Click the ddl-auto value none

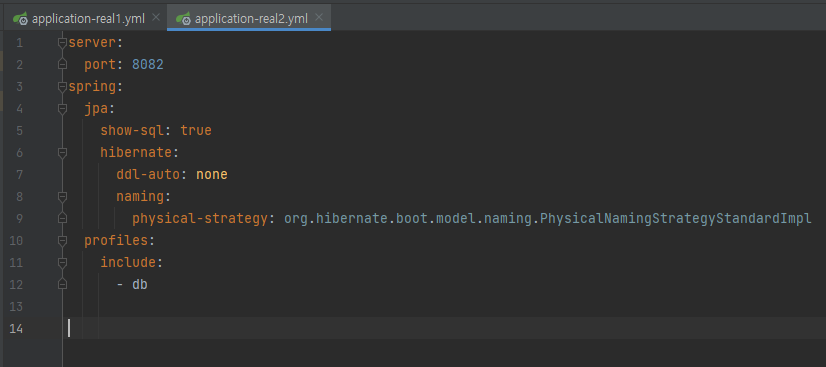[212, 174]
